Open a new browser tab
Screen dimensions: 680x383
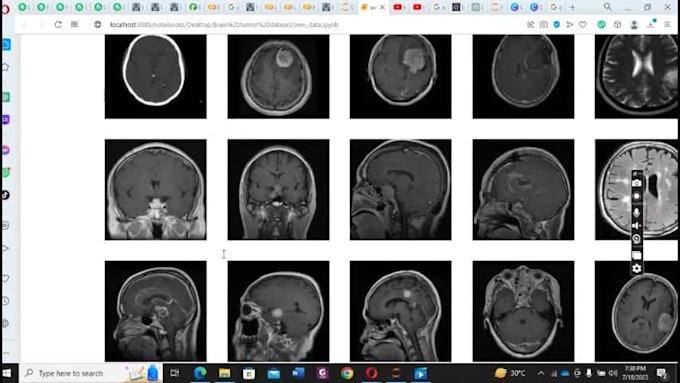(x=572, y=7)
